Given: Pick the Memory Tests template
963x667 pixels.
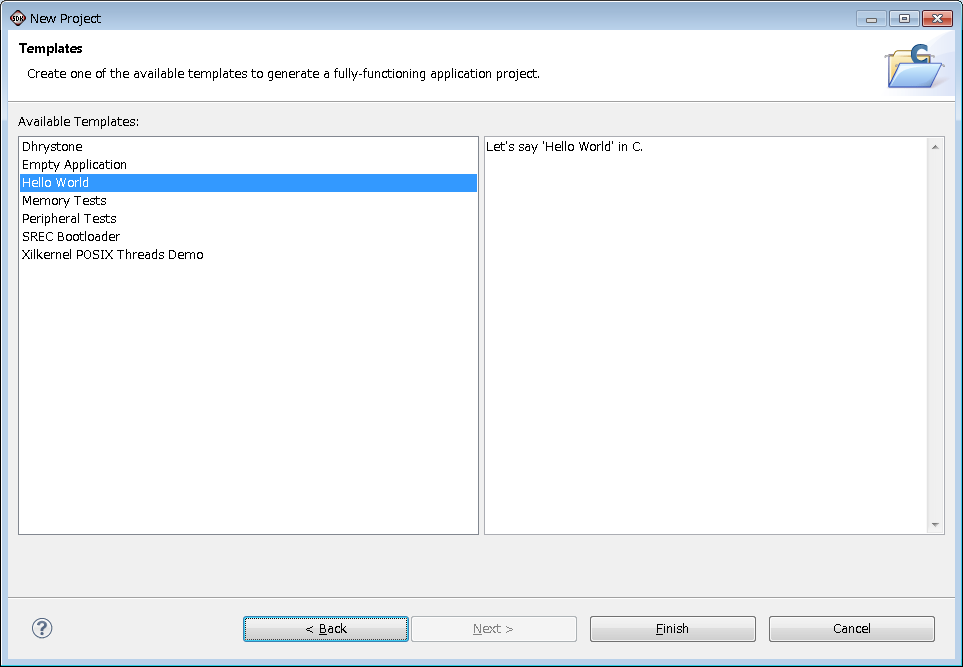Looking at the screenshot, I should coord(64,201).
